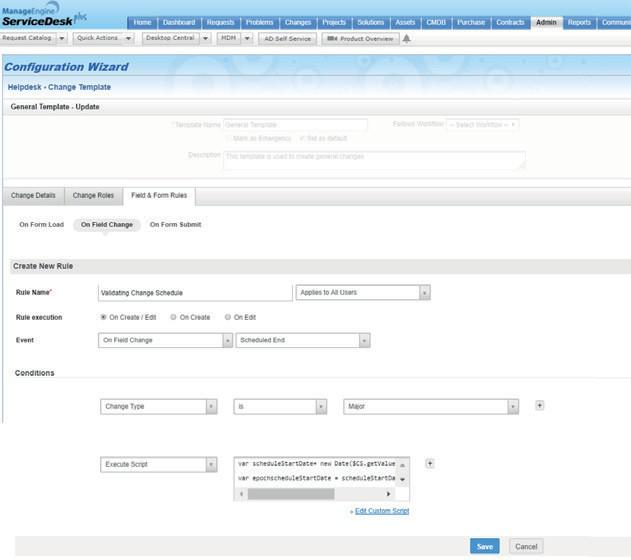Open the Reports tab
The height and width of the screenshot is (560, 631).
pos(579,23)
